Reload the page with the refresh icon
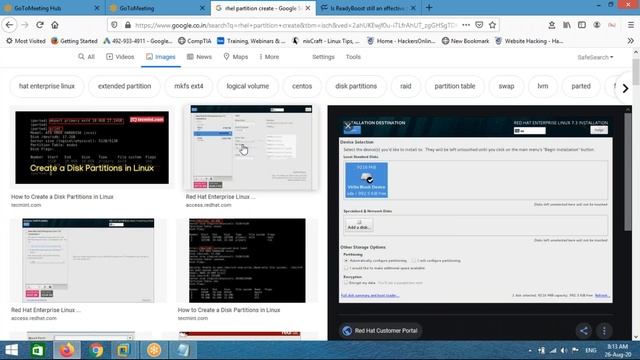 (40, 25)
